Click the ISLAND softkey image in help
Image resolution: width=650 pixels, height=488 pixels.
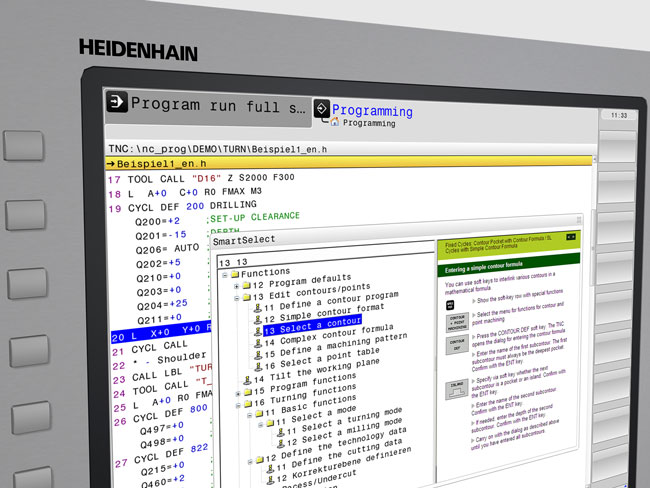(x=457, y=389)
